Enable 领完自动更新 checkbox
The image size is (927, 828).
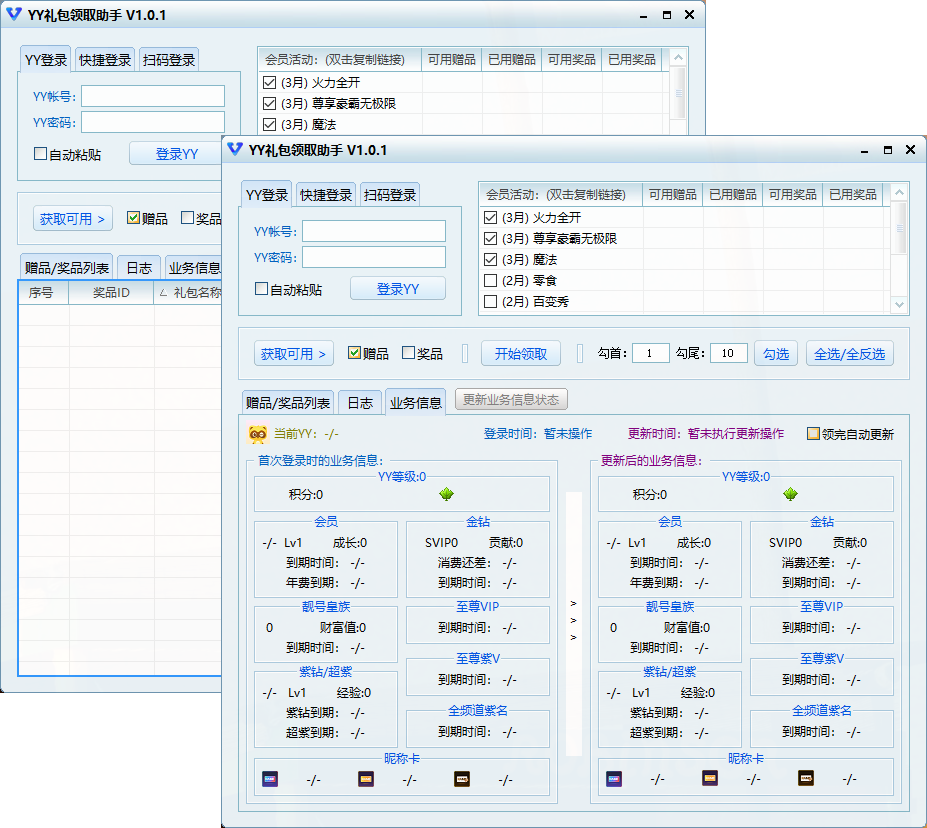click(813, 434)
